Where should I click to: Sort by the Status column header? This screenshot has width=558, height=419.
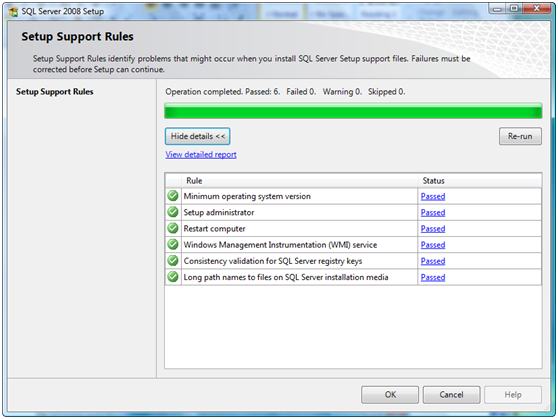click(x=479, y=181)
